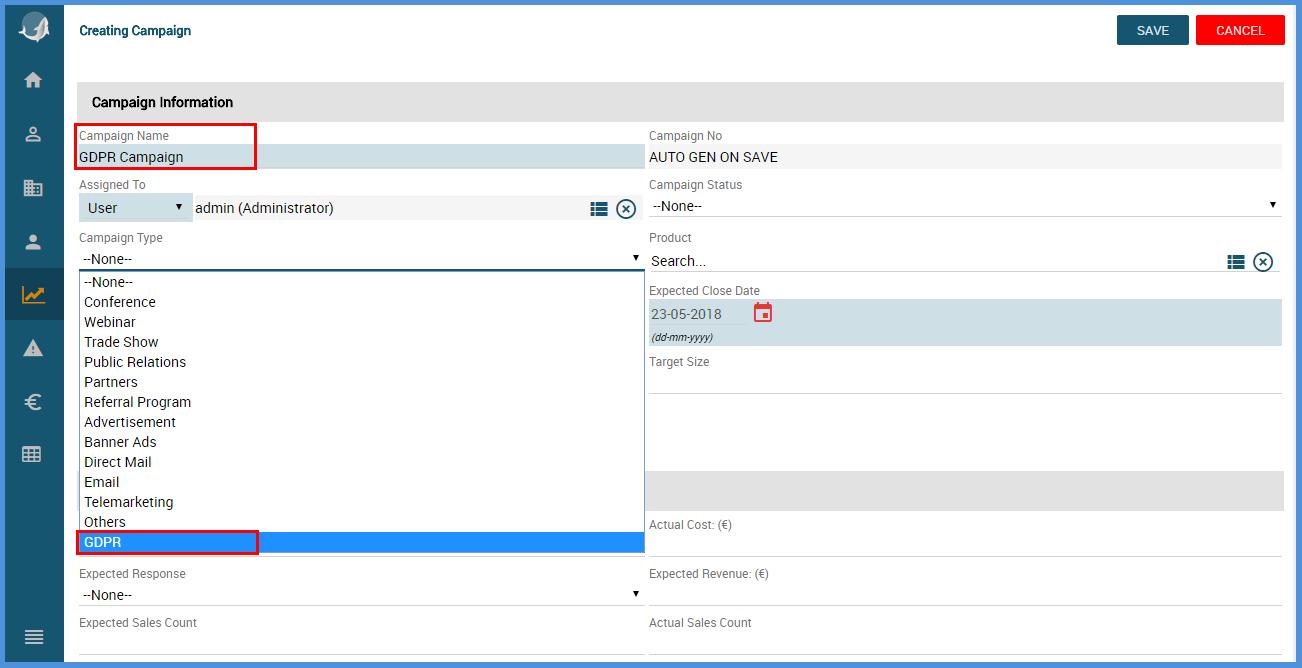
Task: Choose Conference campaign type
Action: click(361, 302)
